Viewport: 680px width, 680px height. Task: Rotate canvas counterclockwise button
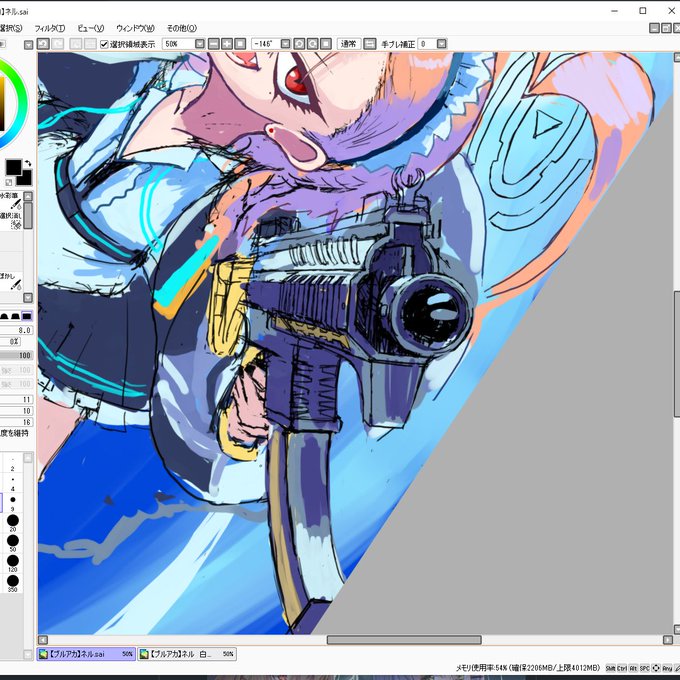[x=299, y=44]
